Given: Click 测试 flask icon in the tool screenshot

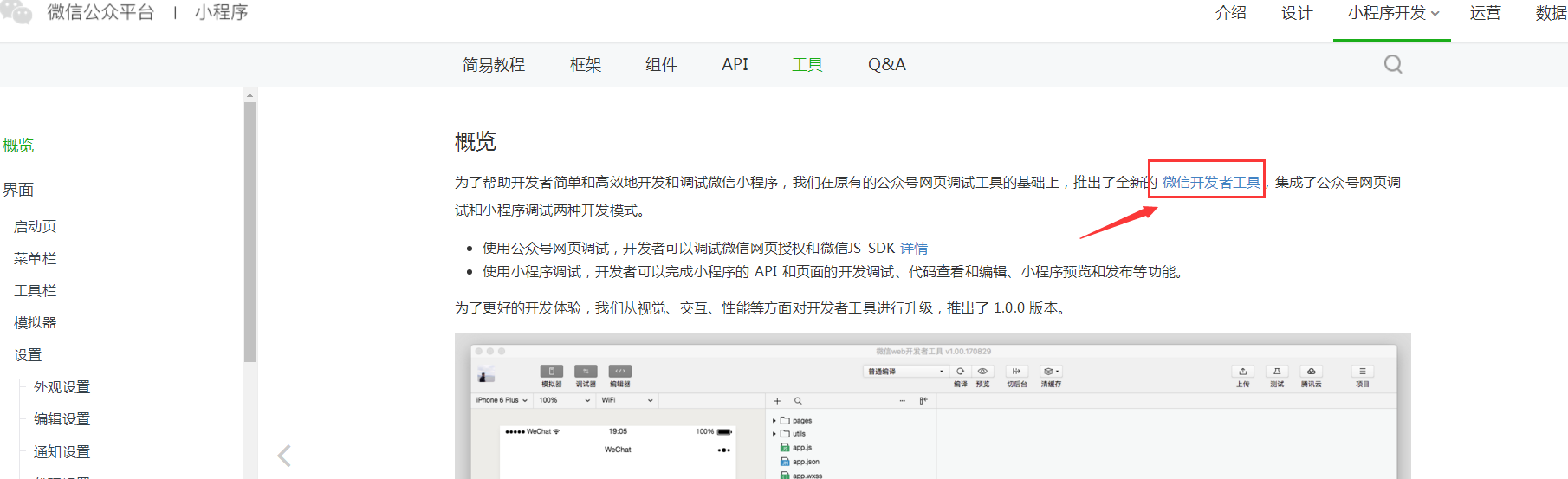Looking at the screenshot, I should 1277,371.
